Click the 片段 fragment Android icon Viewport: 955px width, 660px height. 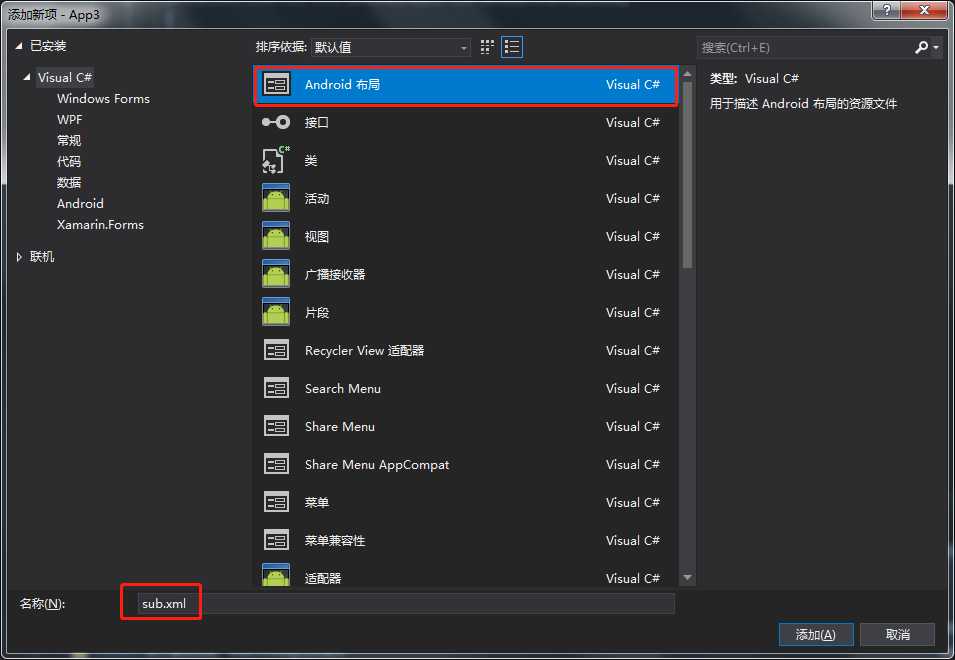pos(276,312)
